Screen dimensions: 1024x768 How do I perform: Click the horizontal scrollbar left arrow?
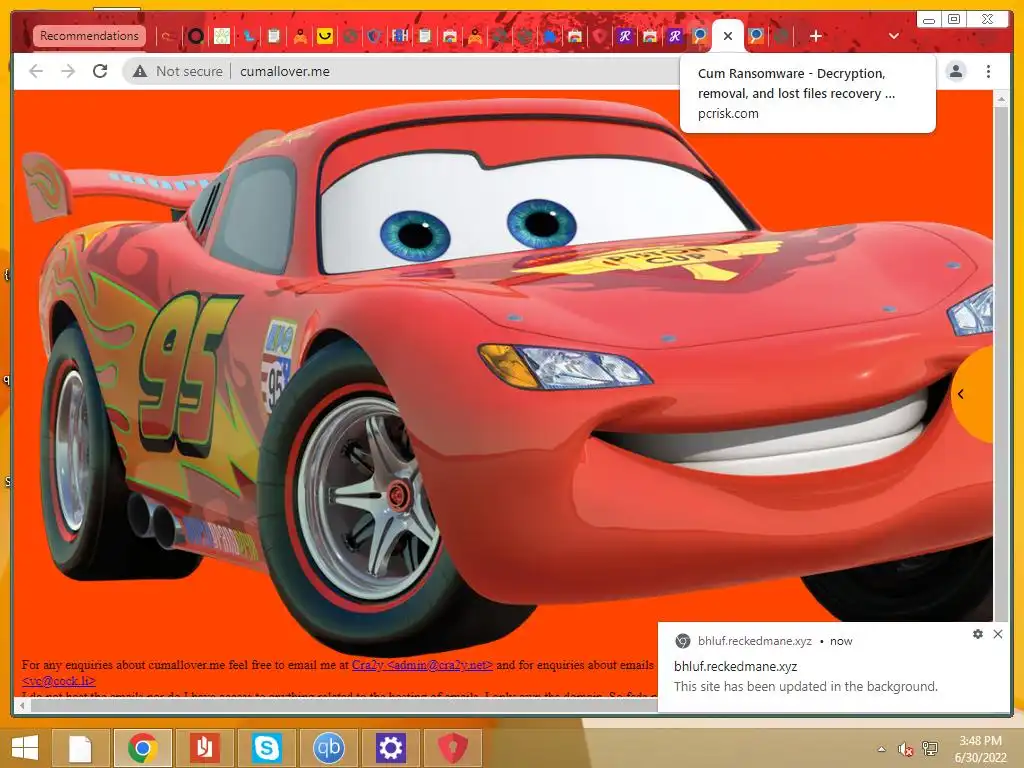click(23, 705)
